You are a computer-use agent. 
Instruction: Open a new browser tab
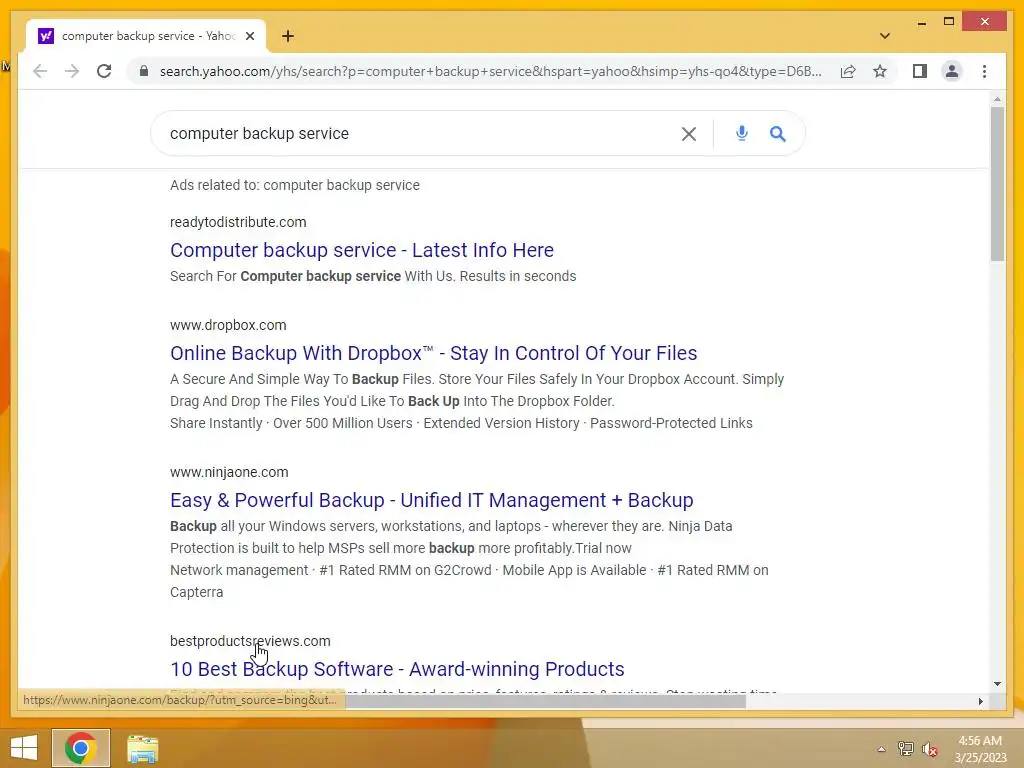(288, 36)
